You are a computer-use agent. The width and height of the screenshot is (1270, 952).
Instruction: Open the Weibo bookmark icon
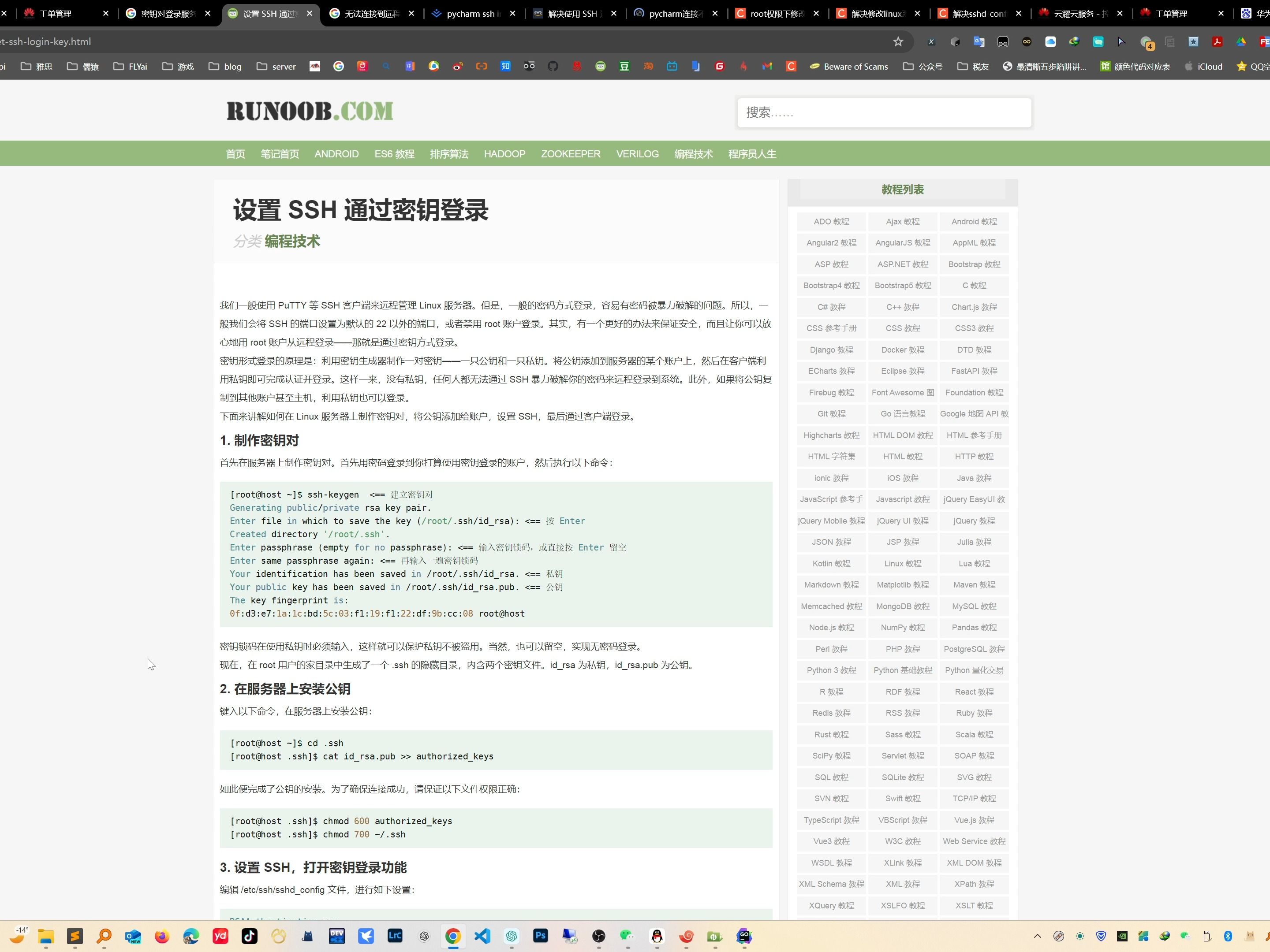pos(458,67)
